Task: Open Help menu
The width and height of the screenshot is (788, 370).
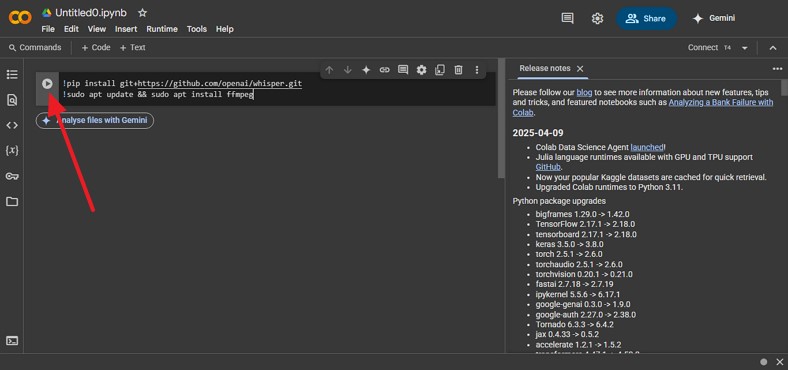Action: (225, 29)
